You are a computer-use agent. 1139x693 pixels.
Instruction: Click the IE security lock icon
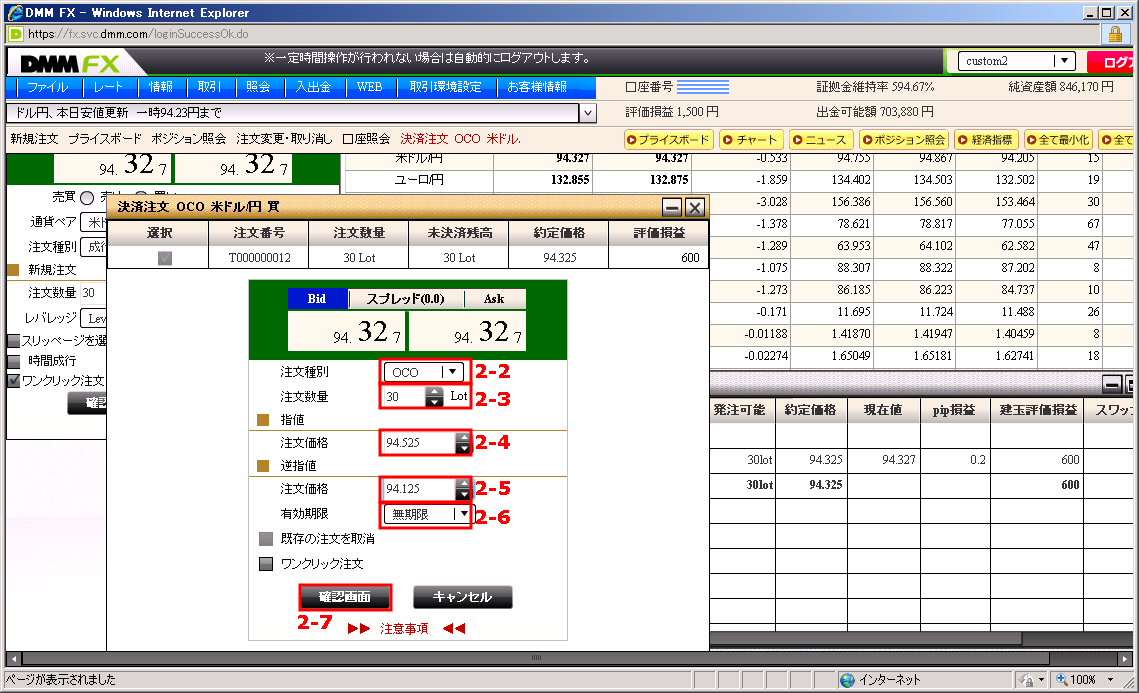[1115, 34]
